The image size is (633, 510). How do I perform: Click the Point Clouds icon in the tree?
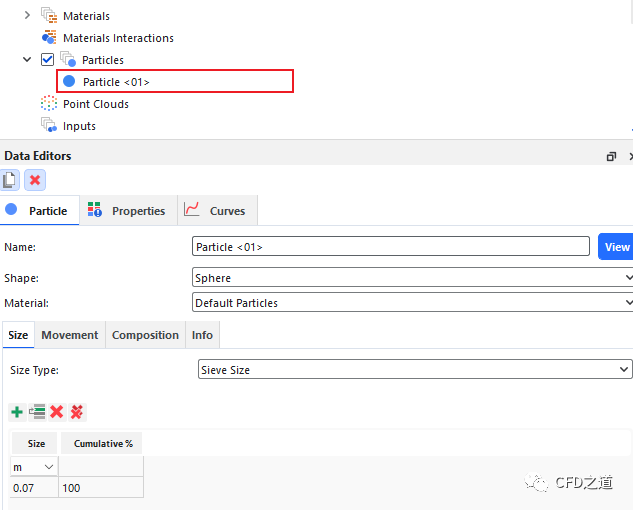coord(48,104)
